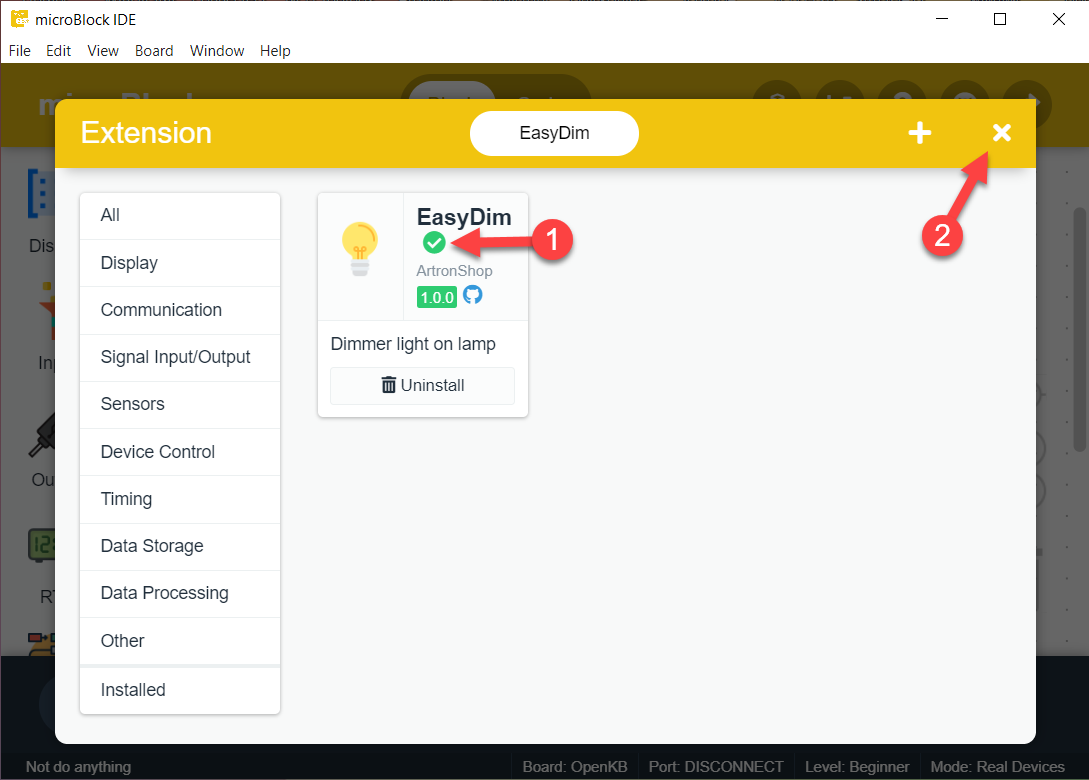This screenshot has height=780, width=1089.
Task: Select the Timing category
Action: pos(180,499)
